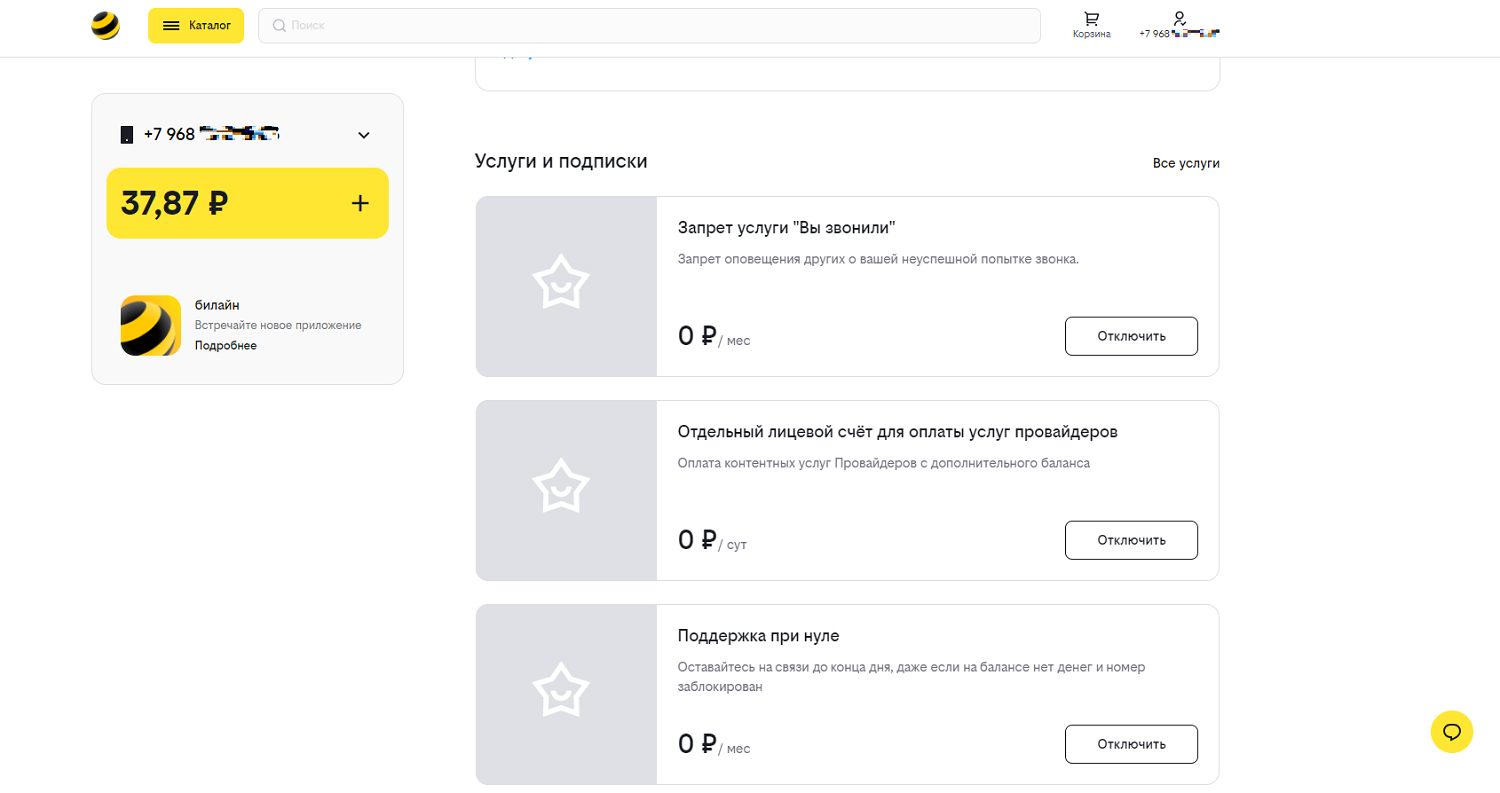The image size is (1500, 793).
Task: Click Отключить for Отдельный лицевой счёт service
Action: (1131, 540)
